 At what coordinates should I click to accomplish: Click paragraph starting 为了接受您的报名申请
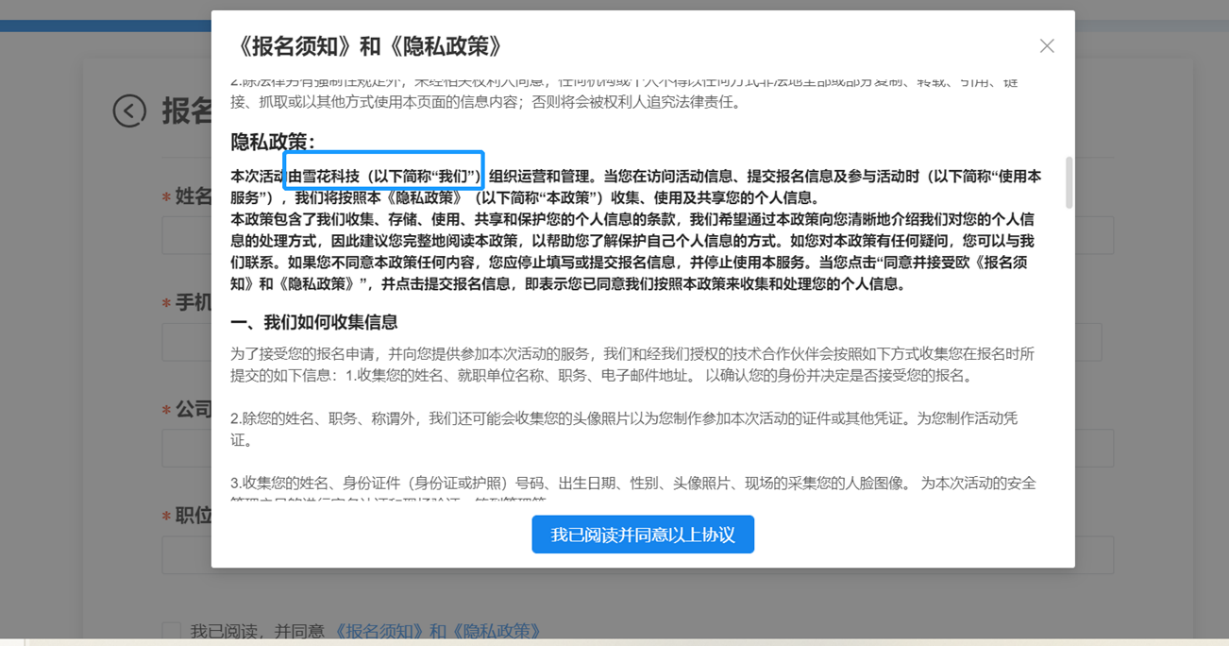[632, 365]
